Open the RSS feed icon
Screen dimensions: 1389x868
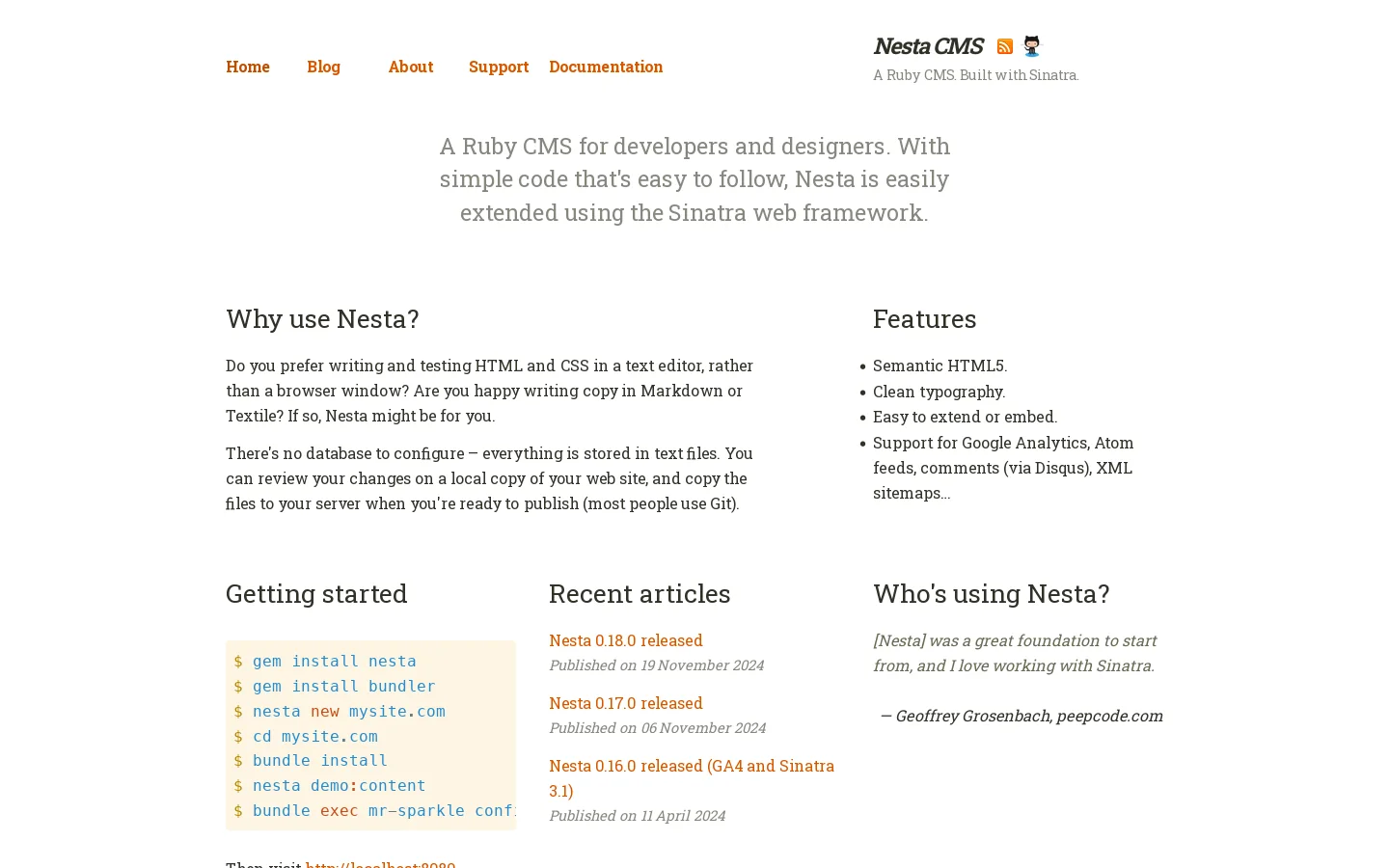[1004, 46]
